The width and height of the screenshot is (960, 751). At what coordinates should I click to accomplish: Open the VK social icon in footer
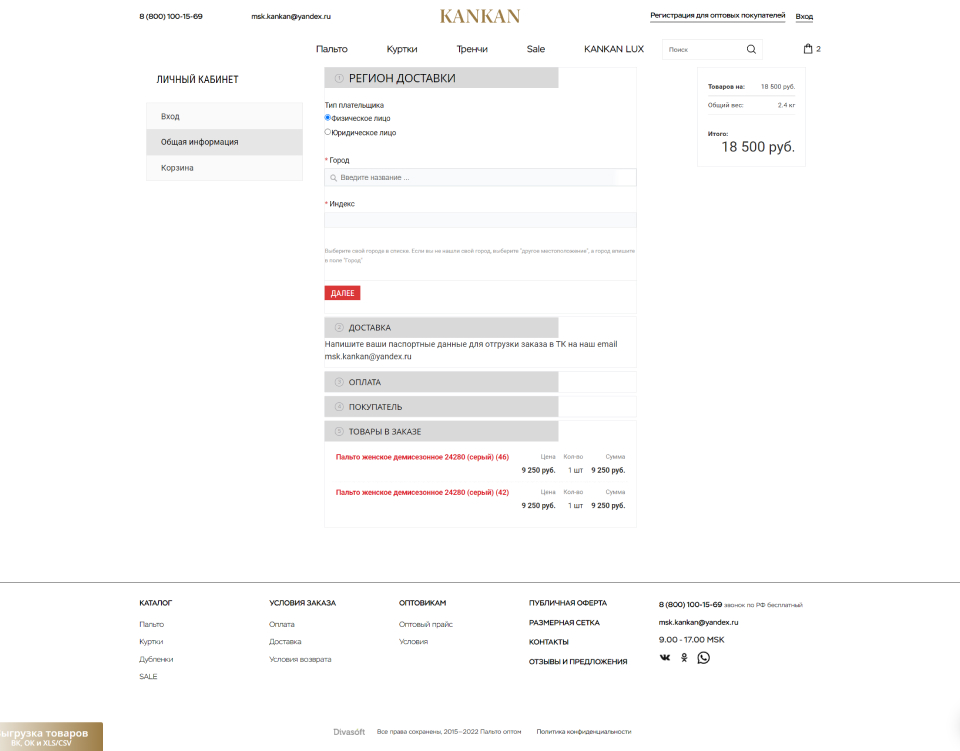click(x=665, y=657)
